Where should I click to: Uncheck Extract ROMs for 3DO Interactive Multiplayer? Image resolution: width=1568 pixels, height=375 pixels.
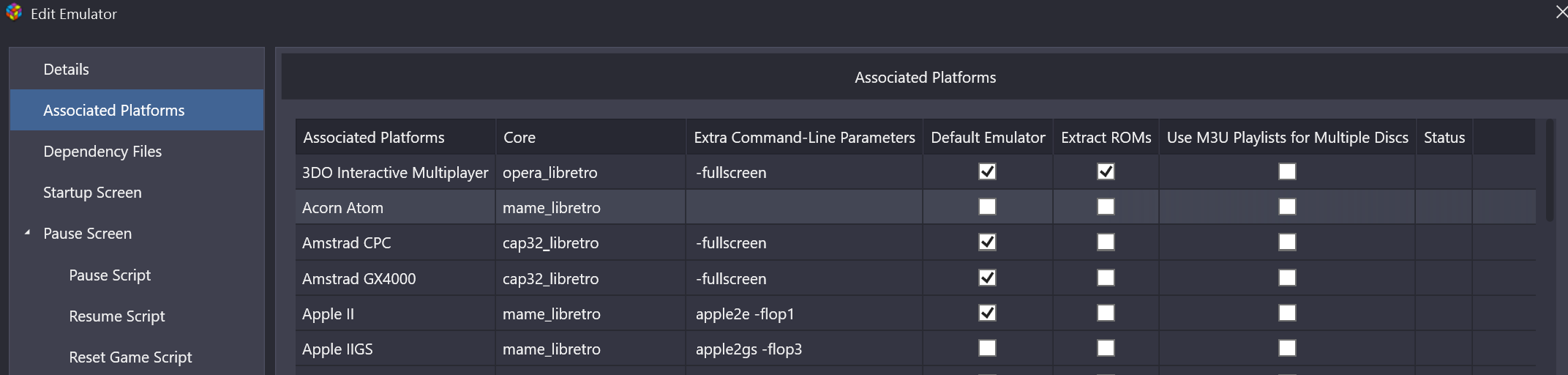(1106, 171)
